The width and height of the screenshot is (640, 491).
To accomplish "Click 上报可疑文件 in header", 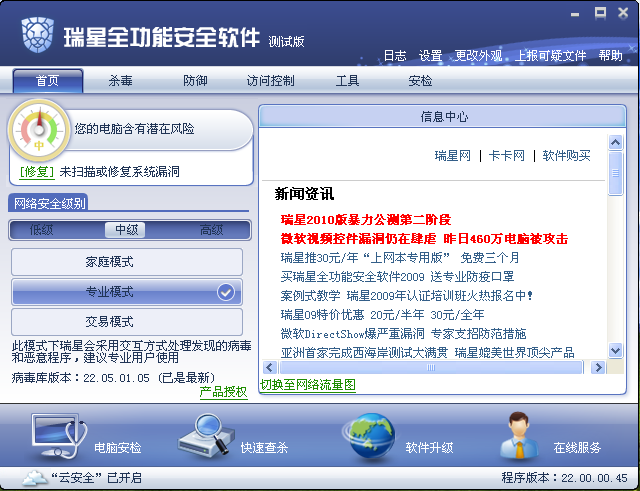I will click(550, 55).
